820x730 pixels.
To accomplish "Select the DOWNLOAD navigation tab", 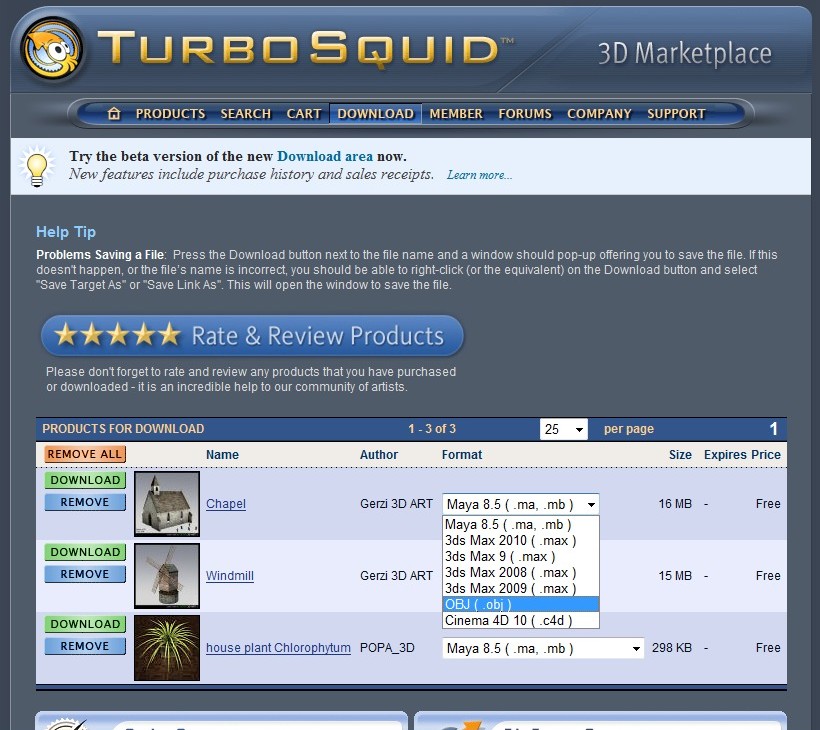I will pyautogui.click(x=375, y=113).
